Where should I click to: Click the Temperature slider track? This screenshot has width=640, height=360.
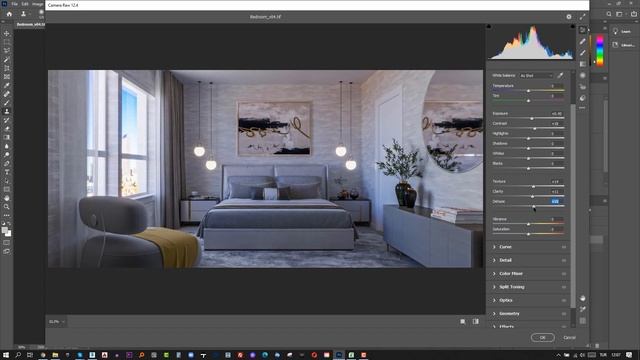(528, 91)
